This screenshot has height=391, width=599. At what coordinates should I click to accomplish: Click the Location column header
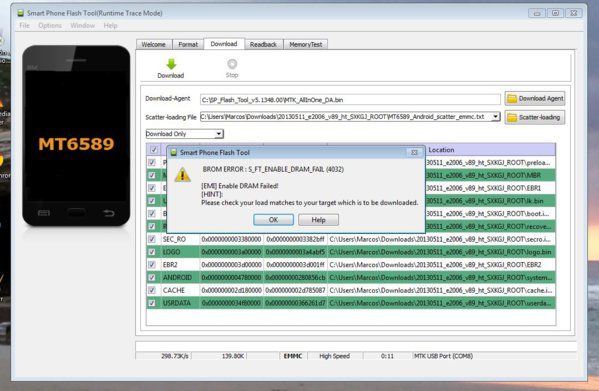(x=441, y=150)
